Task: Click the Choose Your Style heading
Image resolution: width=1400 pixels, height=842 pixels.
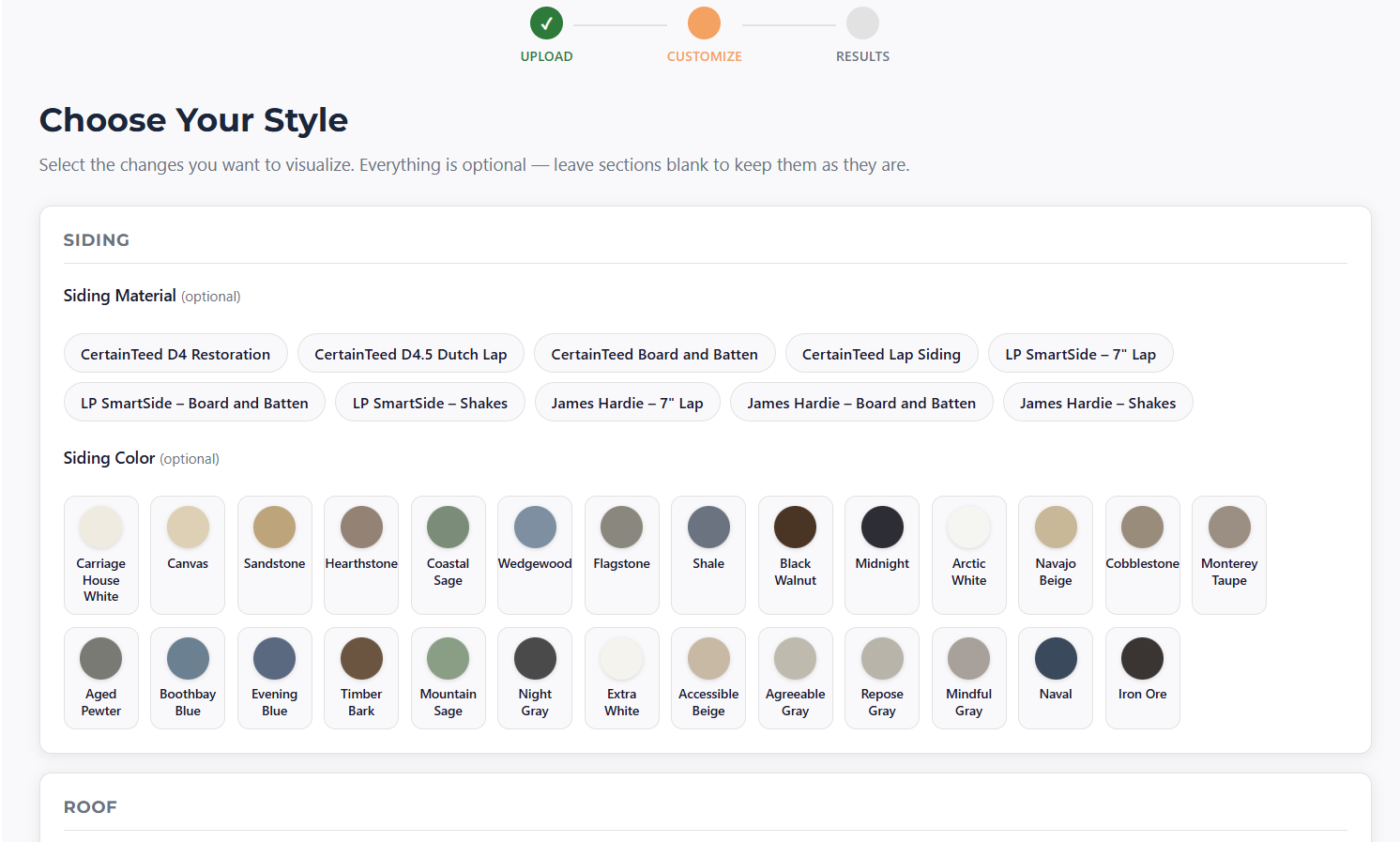Action: tap(193, 120)
